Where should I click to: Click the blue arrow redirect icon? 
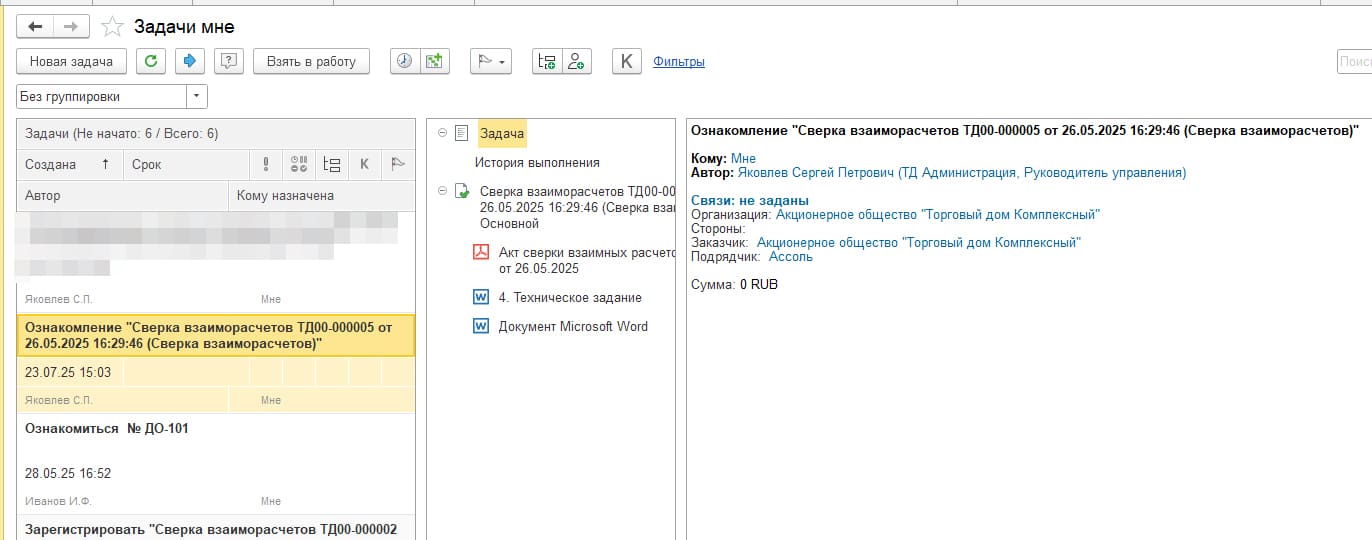click(189, 61)
